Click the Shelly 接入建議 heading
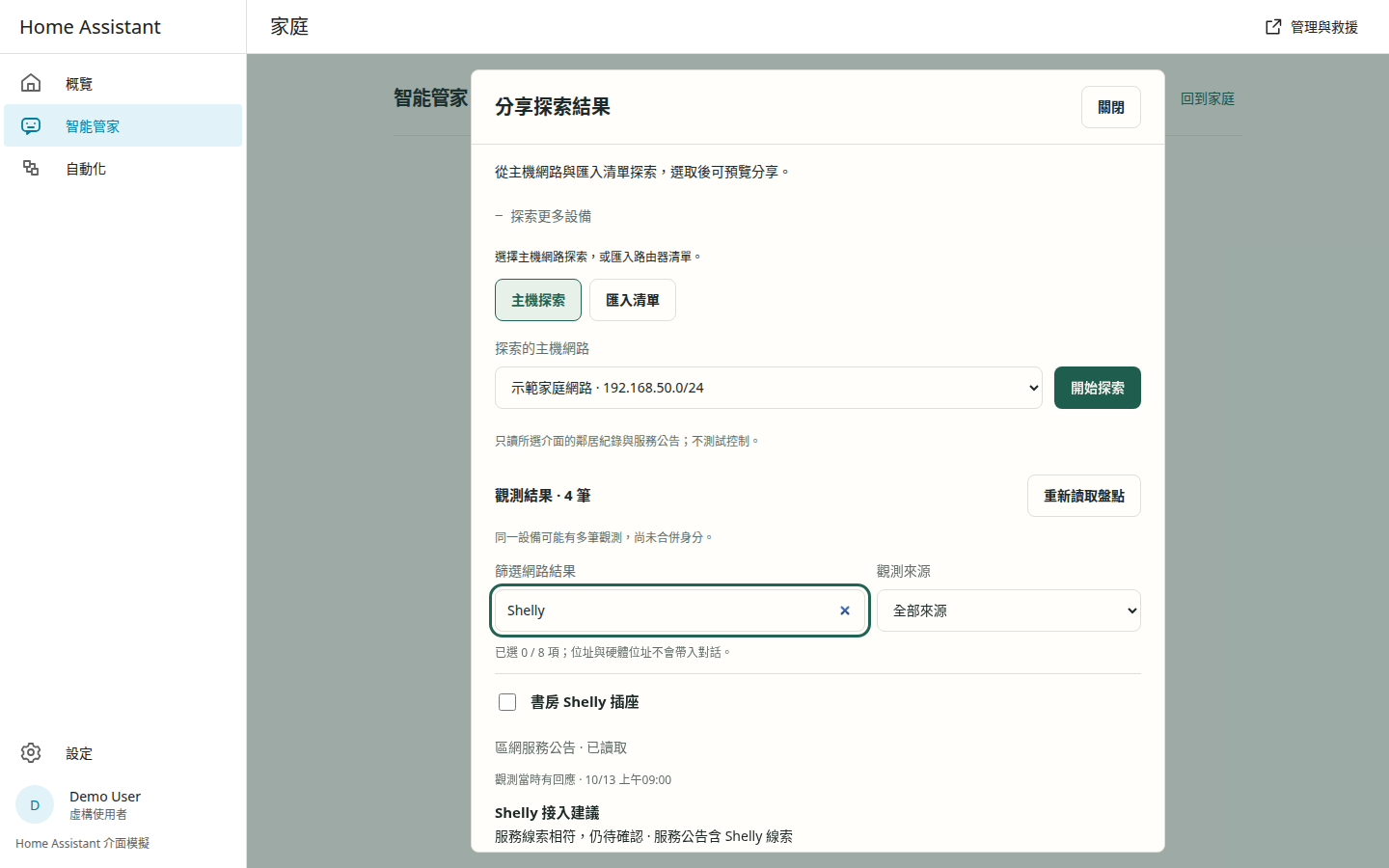This screenshot has width=1389, height=868. [547, 813]
